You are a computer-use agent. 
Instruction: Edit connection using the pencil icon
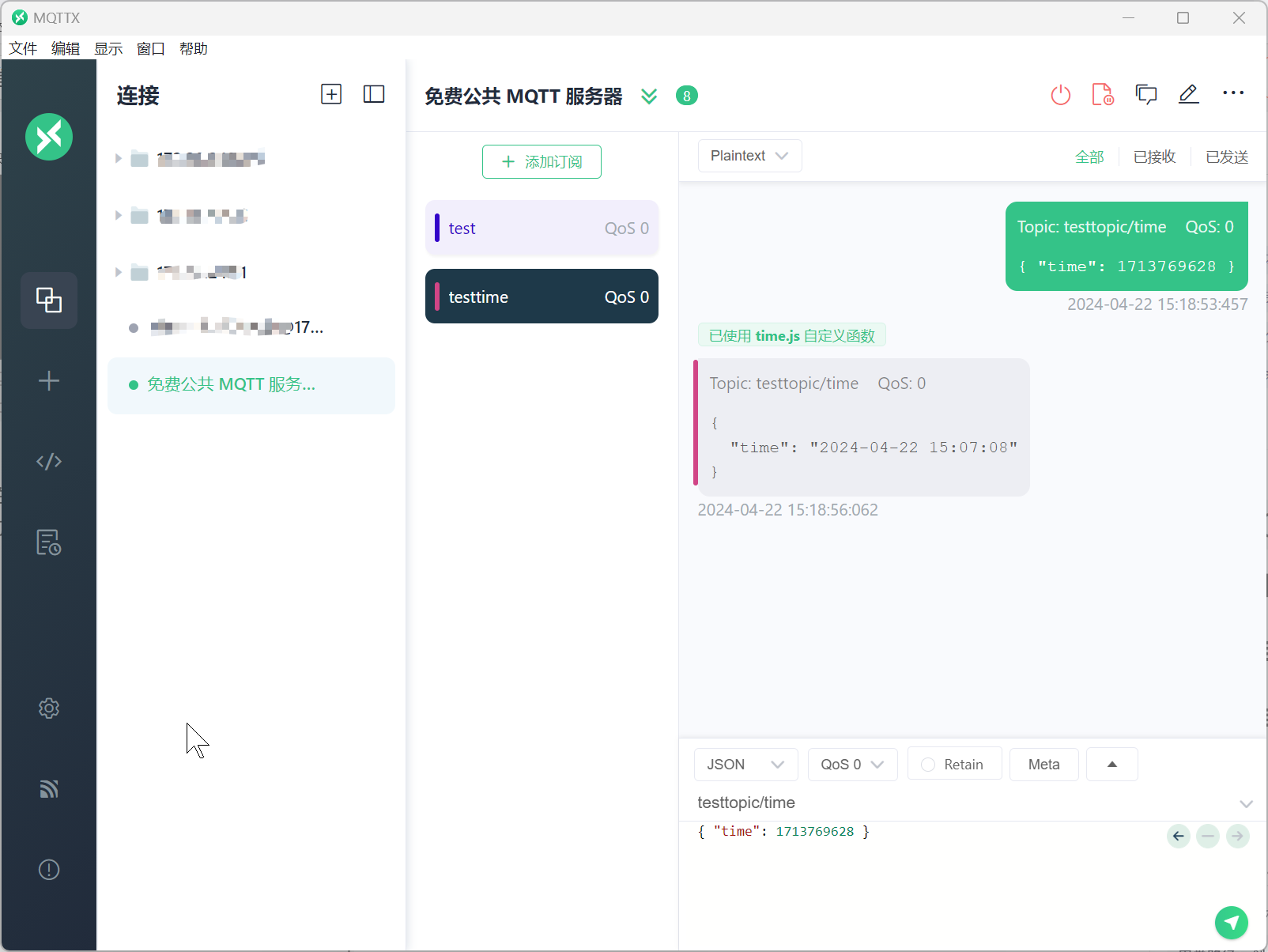pos(1189,95)
